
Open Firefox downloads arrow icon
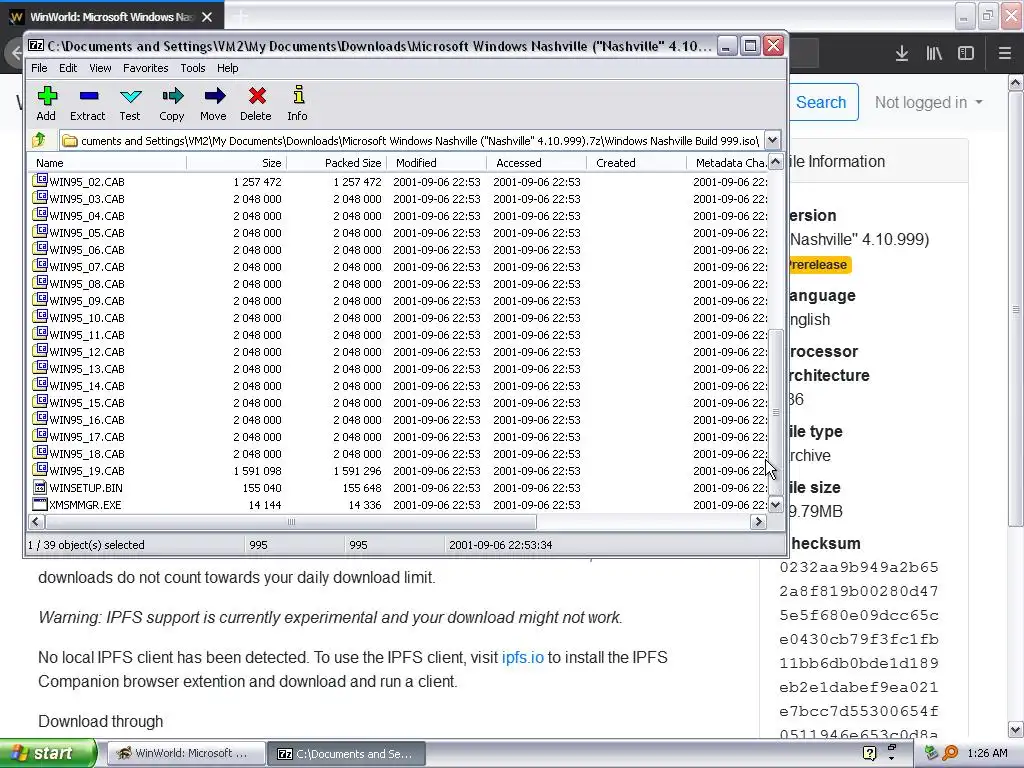click(902, 53)
